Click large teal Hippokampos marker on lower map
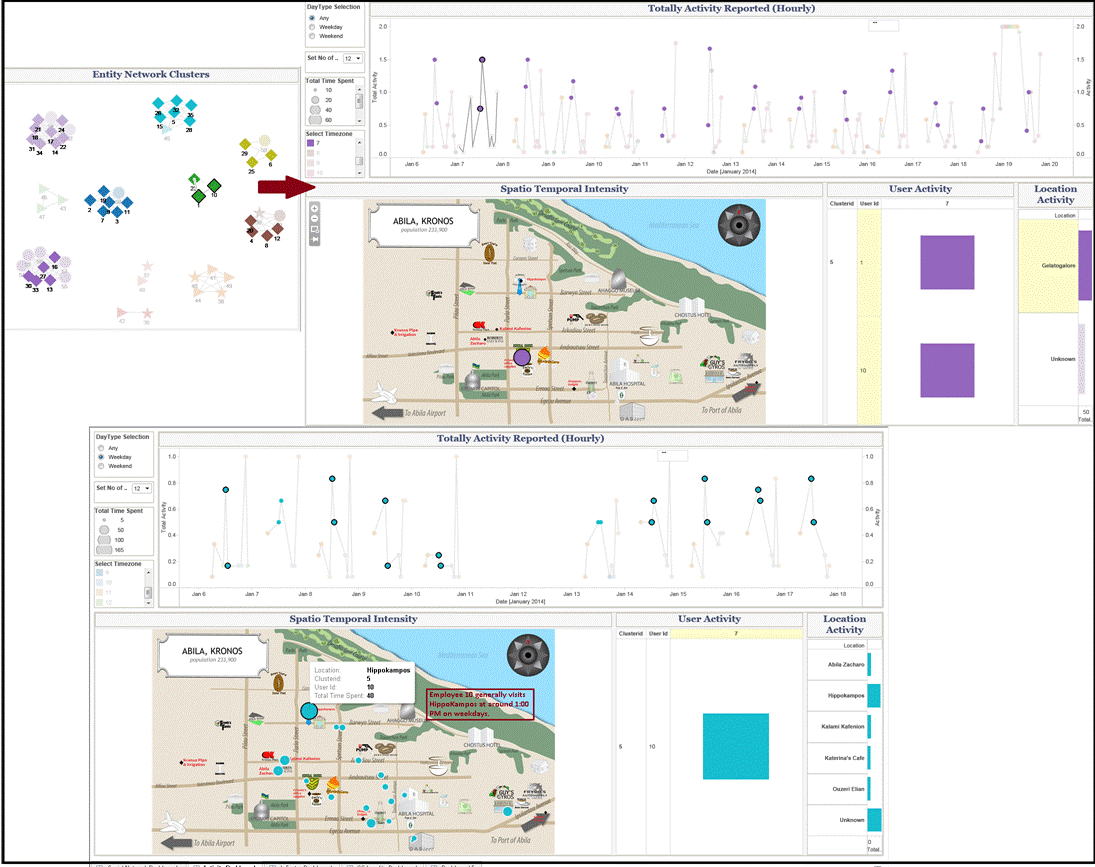 pos(309,711)
